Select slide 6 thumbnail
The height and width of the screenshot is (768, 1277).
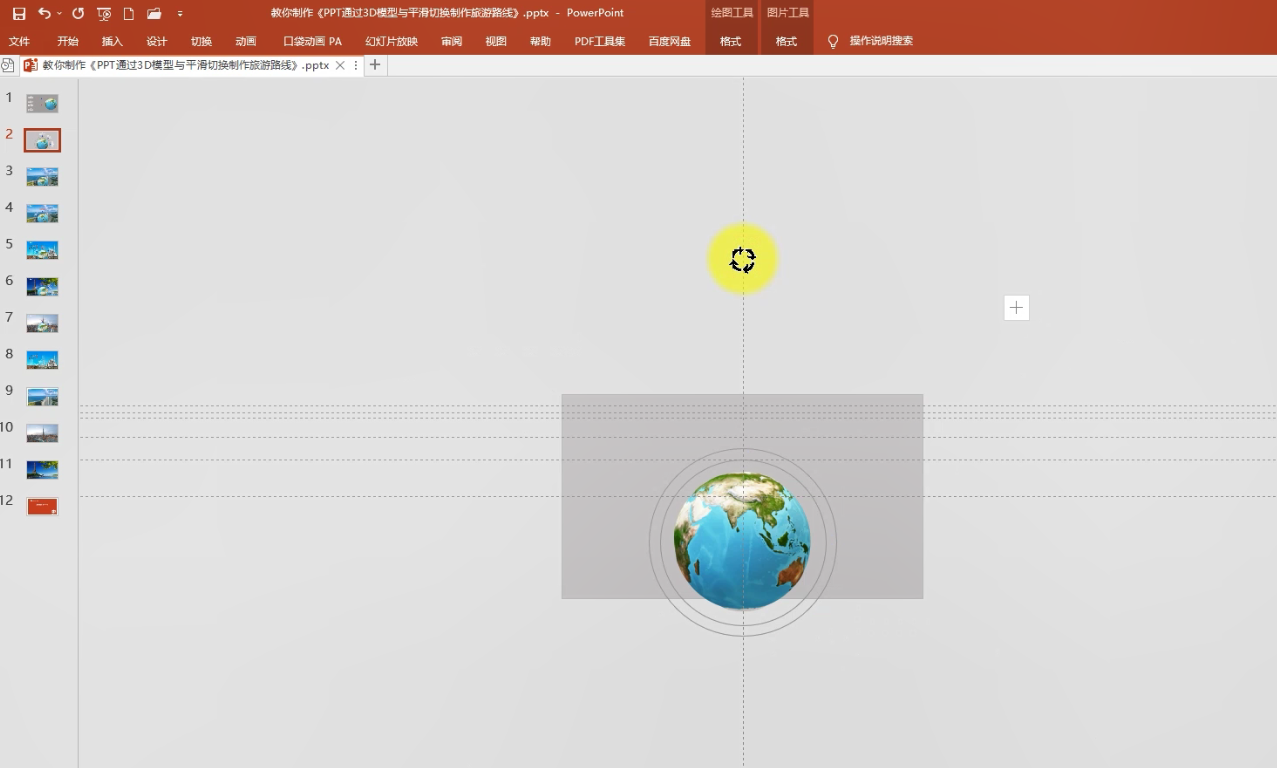[42, 287]
